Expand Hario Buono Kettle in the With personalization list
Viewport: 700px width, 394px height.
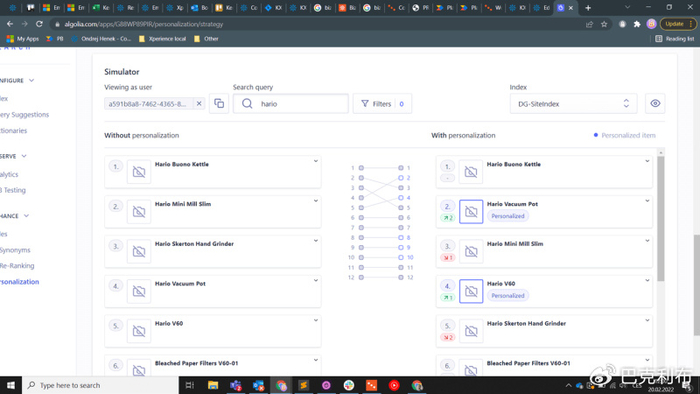click(647, 161)
